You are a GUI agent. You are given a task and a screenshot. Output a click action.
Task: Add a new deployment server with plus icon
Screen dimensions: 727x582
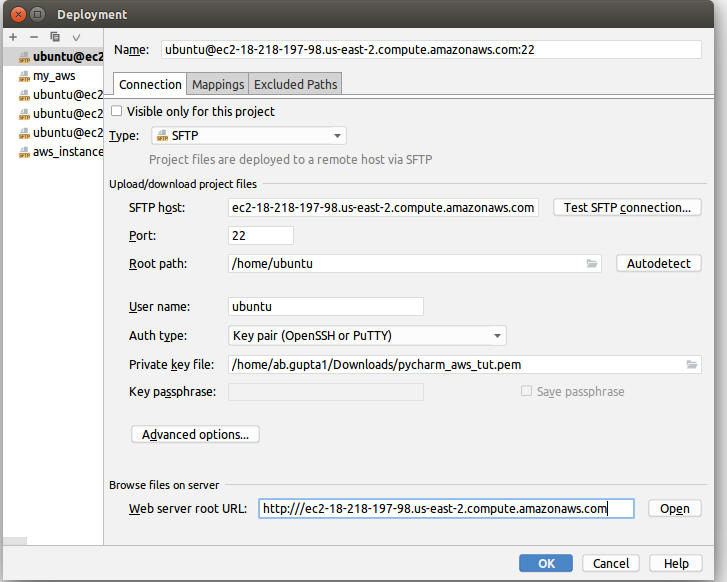[13, 37]
